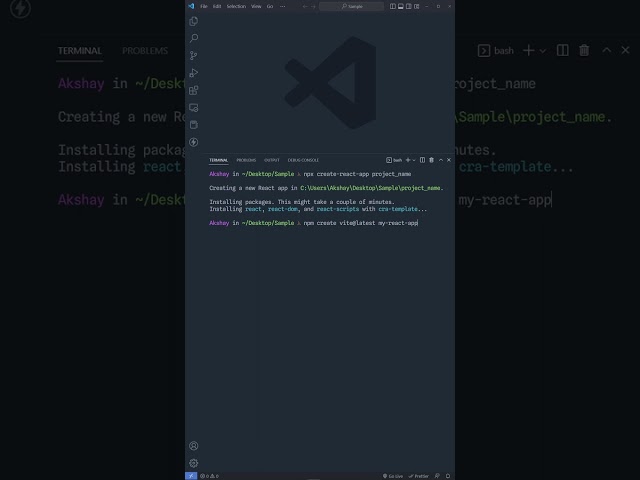Kill terminal with trash icon

point(431,160)
